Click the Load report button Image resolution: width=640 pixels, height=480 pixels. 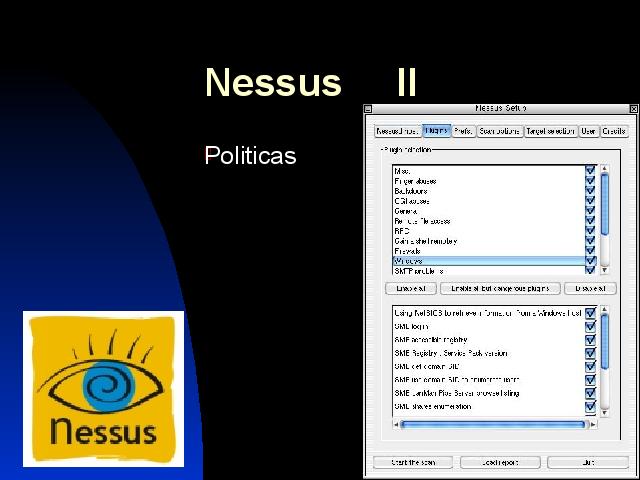click(500, 462)
